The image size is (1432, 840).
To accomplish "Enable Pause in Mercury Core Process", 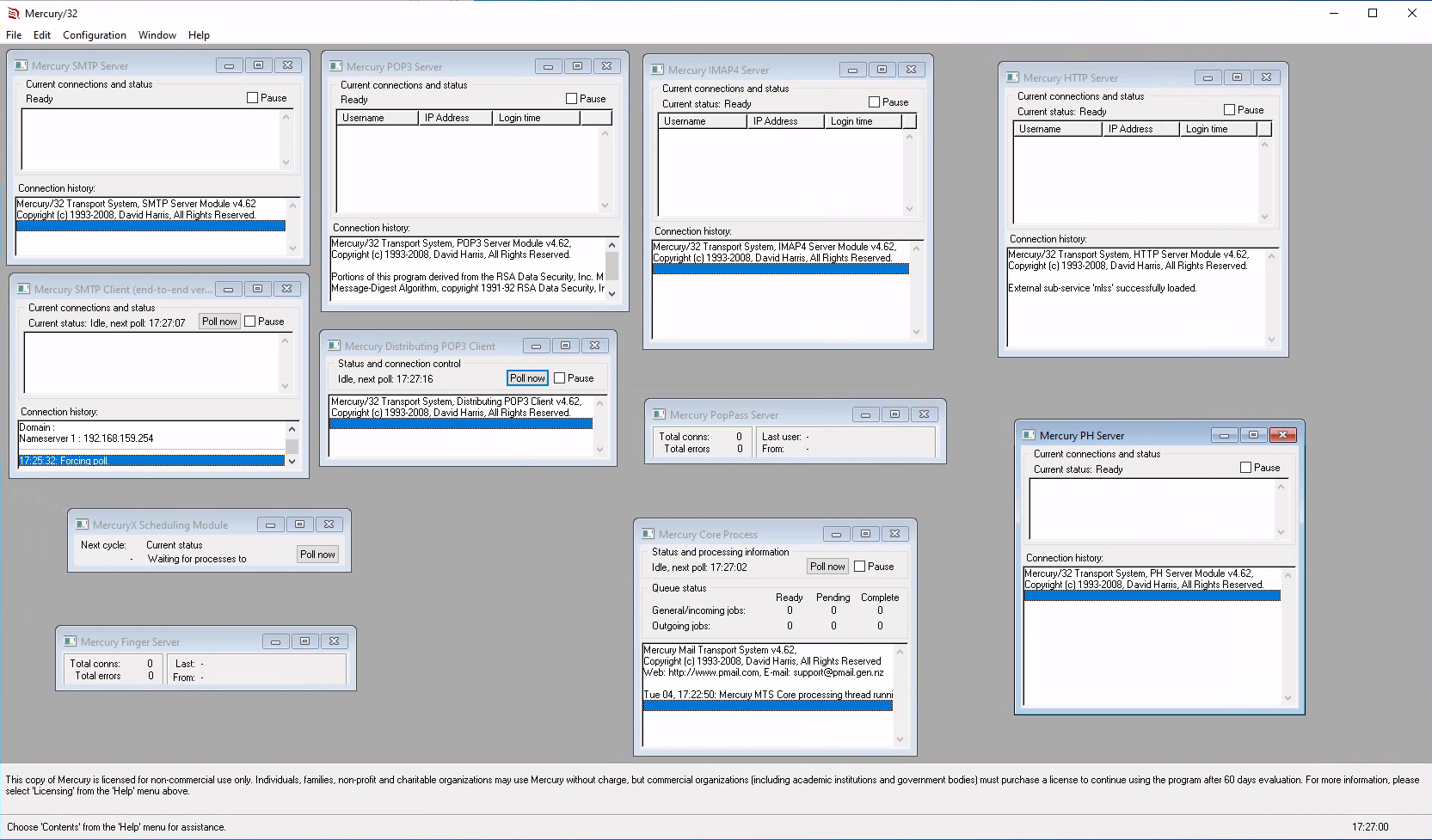I will coord(859,567).
